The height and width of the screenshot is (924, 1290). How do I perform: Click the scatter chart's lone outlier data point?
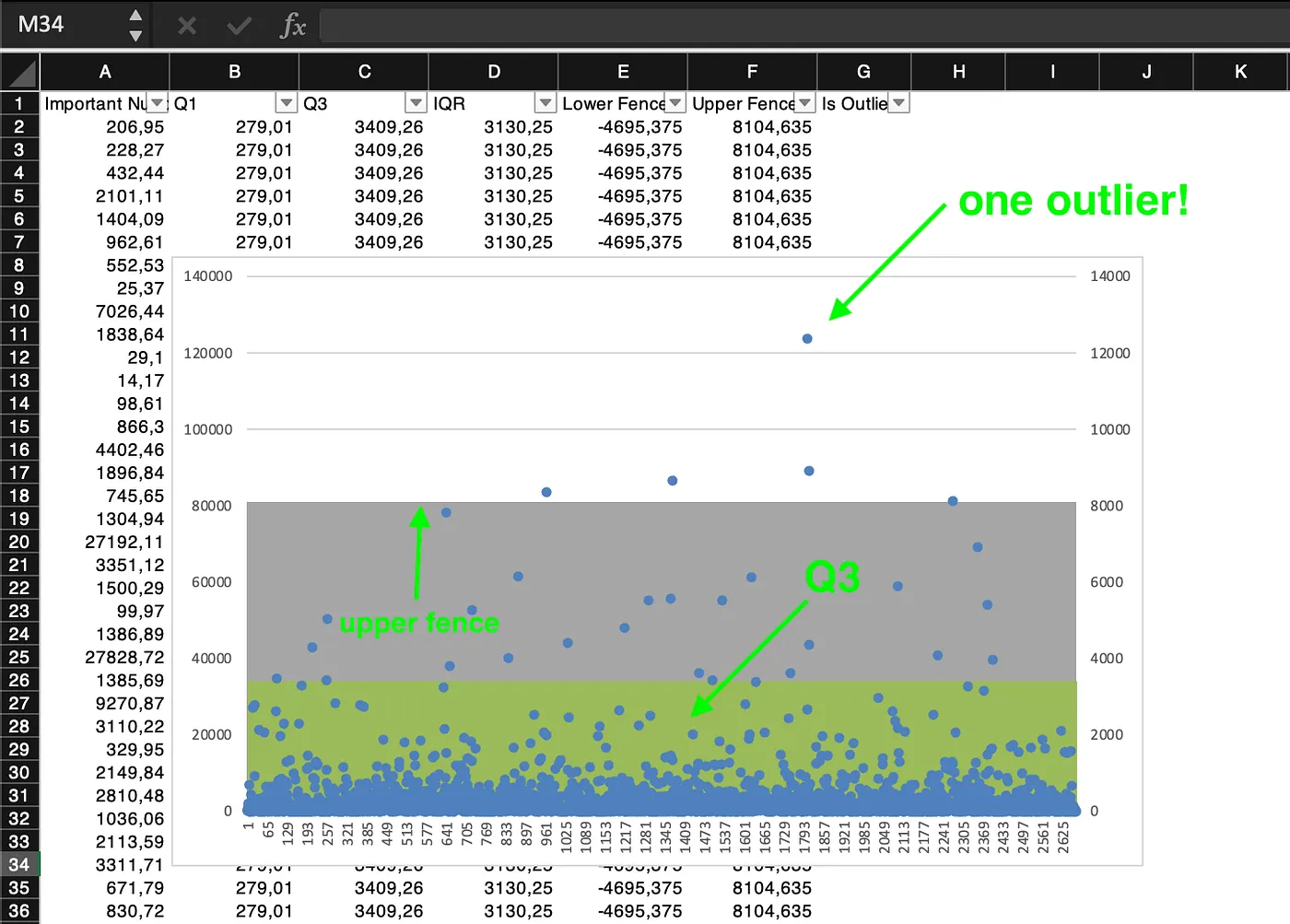[x=807, y=338]
